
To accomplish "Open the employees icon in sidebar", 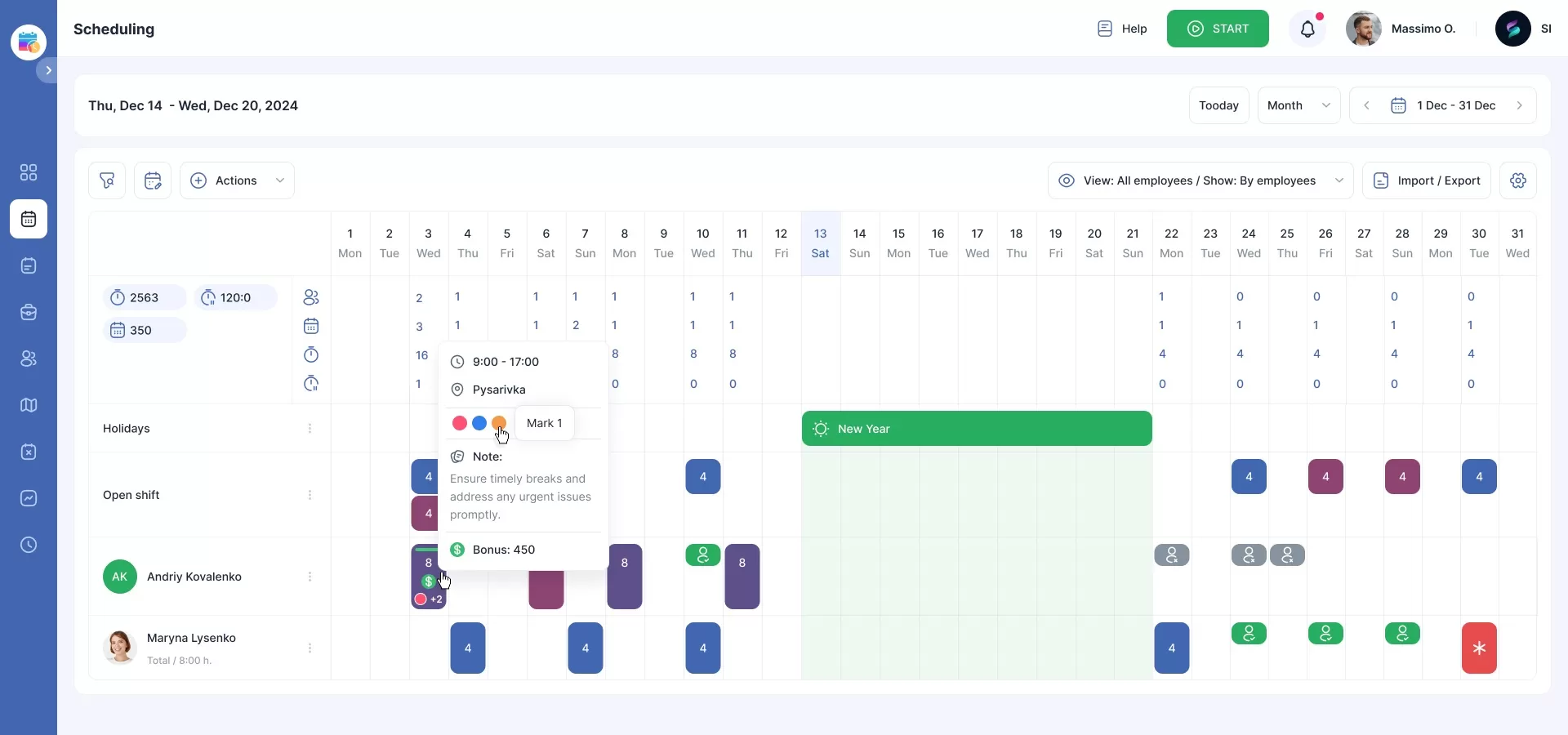I will tap(29, 359).
